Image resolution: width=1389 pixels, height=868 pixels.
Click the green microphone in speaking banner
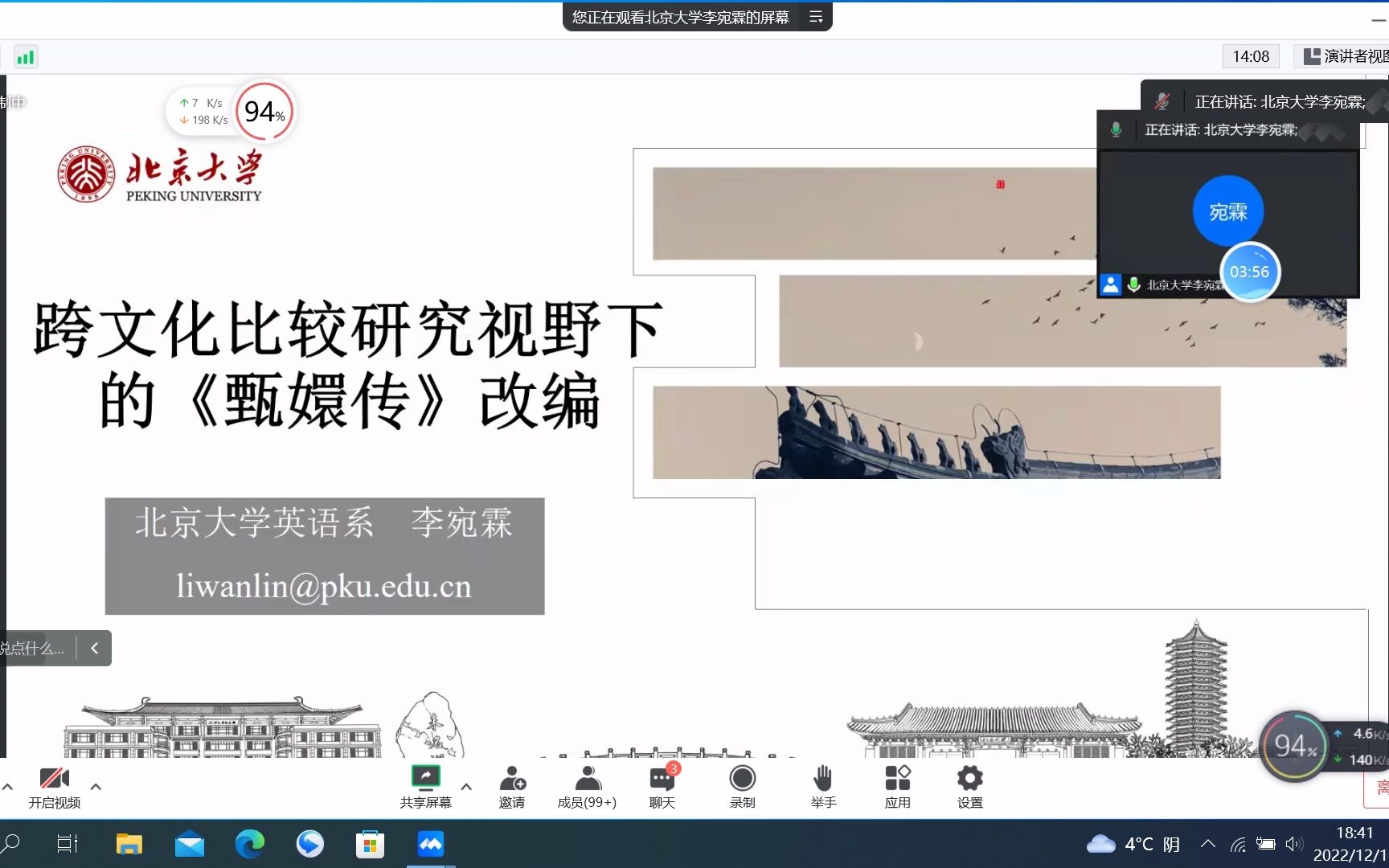pyautogui.click(x=1116, y=129)
